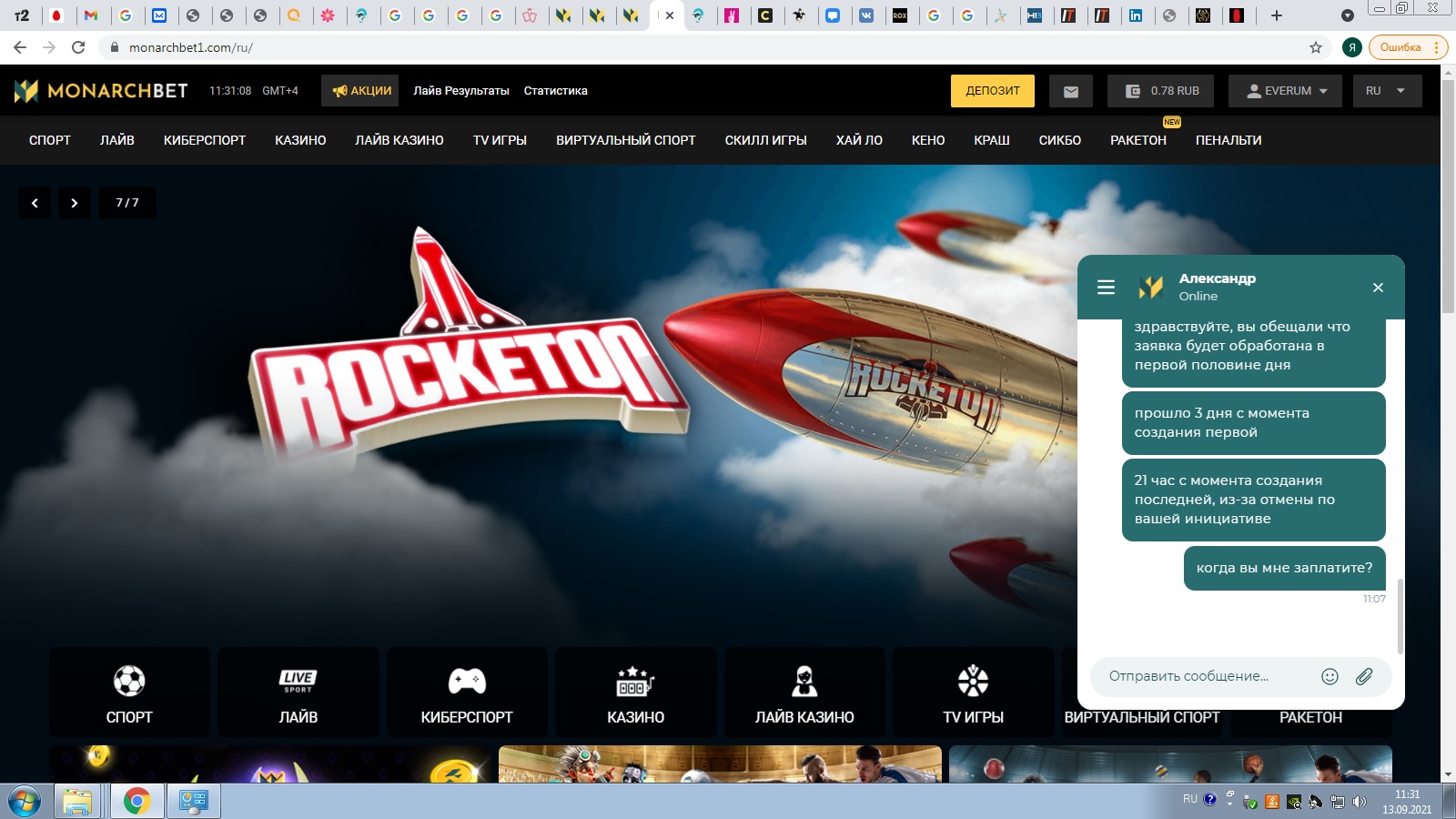The height and width of the screenshot is (819, 1456).
Task: Close the Александр chat widget
Action: click(x=1378, y=288)
